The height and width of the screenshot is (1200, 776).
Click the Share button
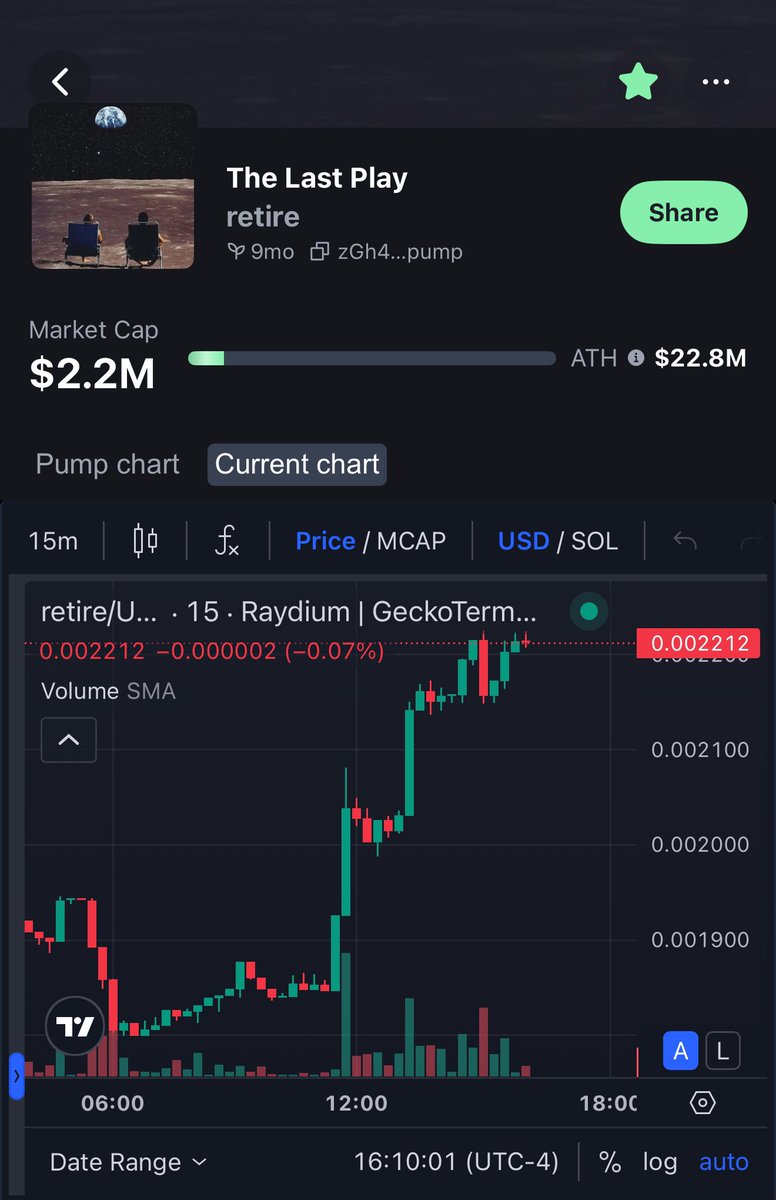click(684, 212)
